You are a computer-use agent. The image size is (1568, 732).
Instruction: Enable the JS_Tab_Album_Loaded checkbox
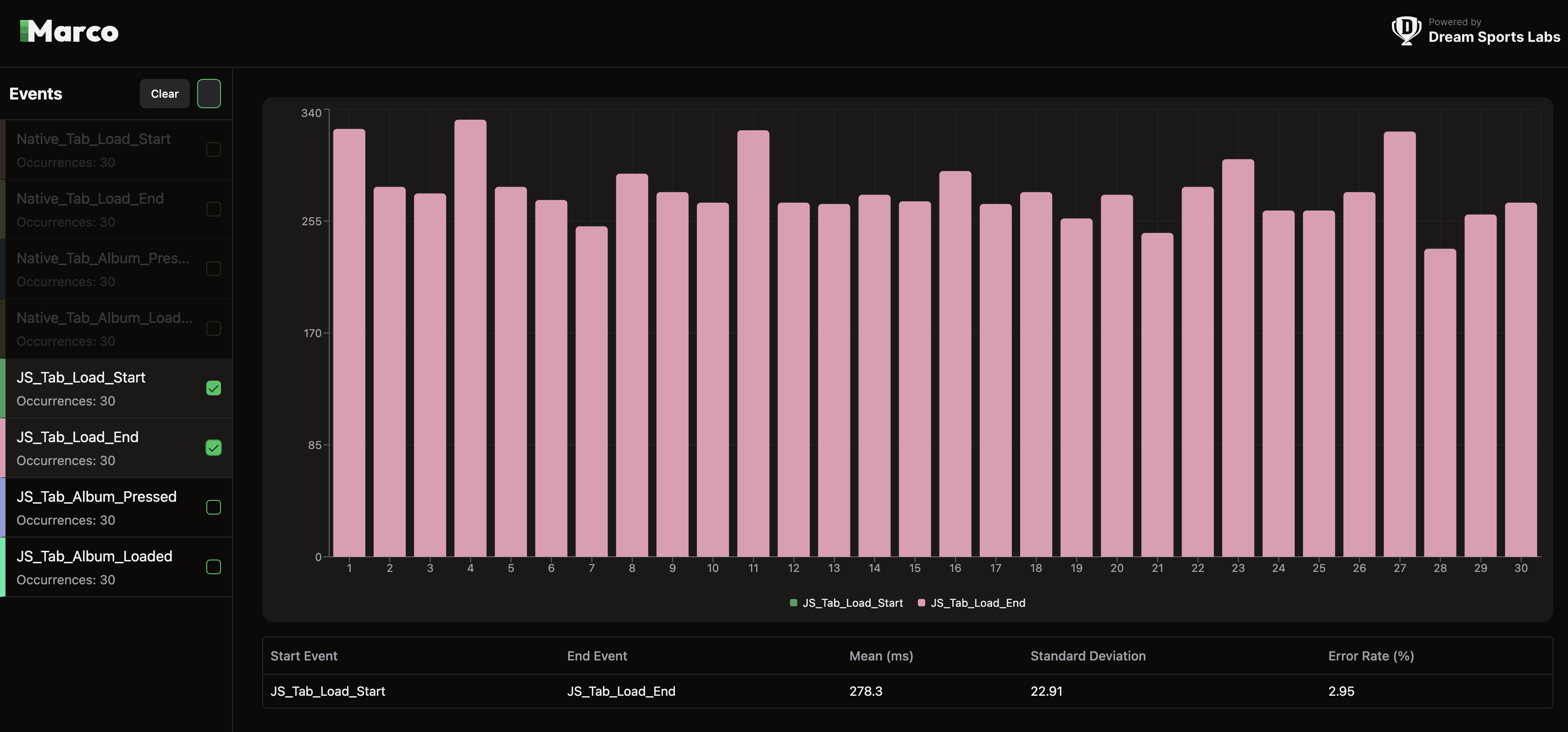tap(214, 567)
